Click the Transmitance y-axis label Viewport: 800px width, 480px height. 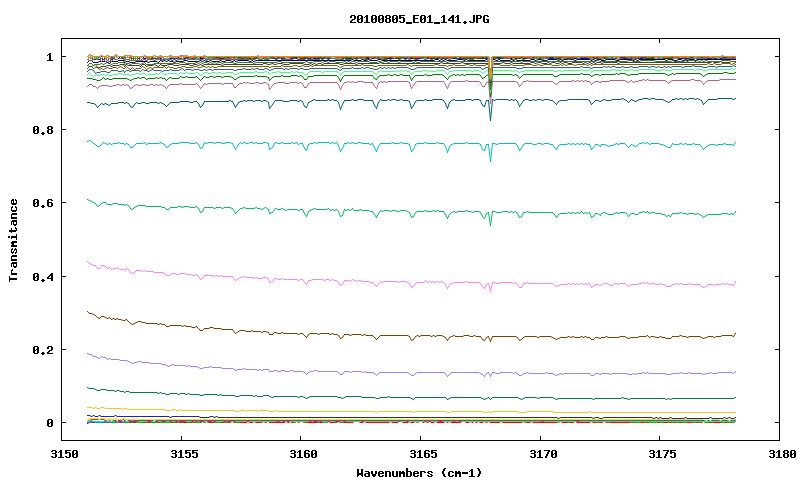tap(14, 240)
